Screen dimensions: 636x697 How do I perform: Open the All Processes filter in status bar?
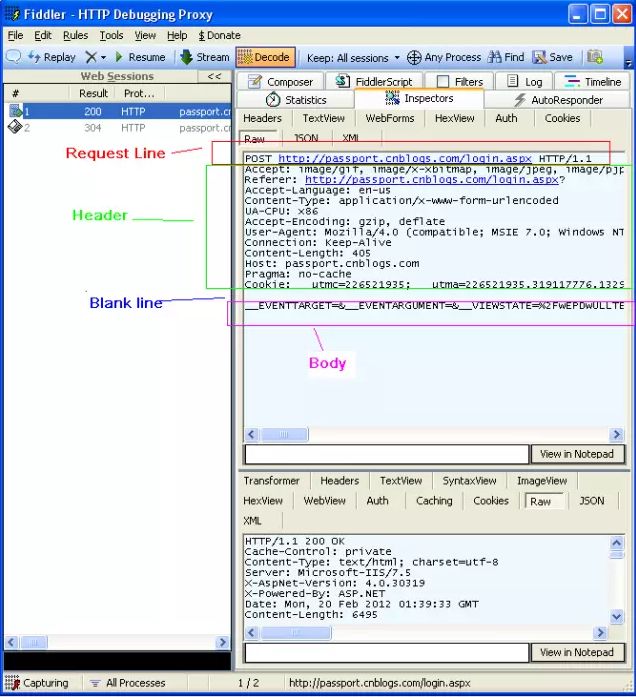click(128, 683)
